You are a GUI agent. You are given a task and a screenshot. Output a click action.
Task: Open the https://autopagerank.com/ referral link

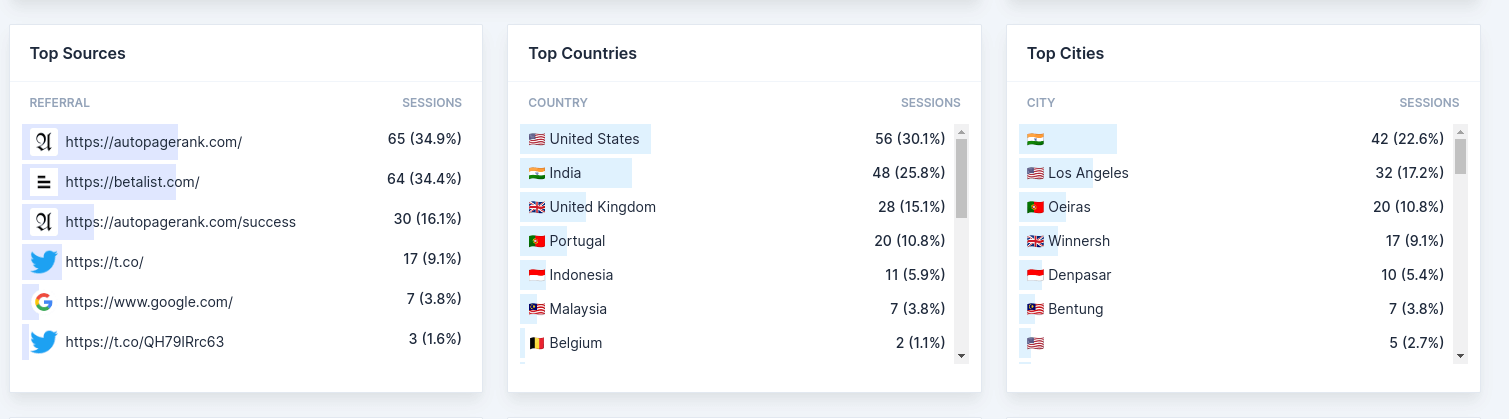click(154, 142)
